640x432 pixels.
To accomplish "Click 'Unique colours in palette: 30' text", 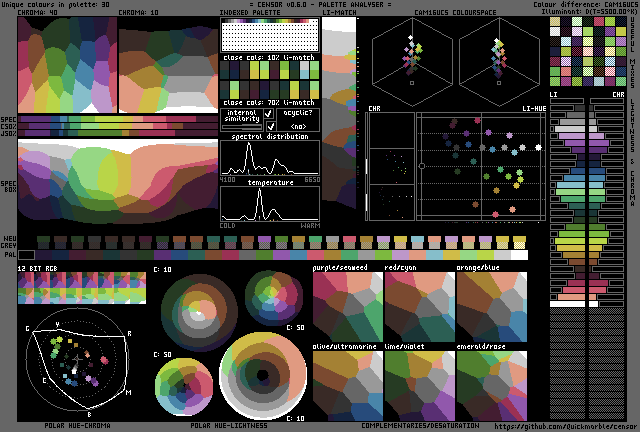I will point(55,4).
